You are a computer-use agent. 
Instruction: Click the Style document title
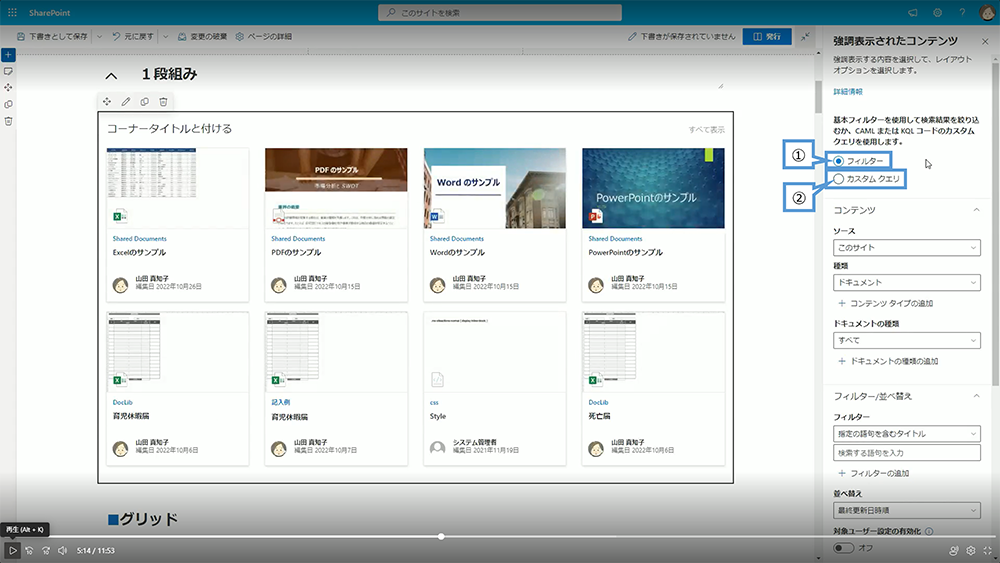(x=438, y=416)
